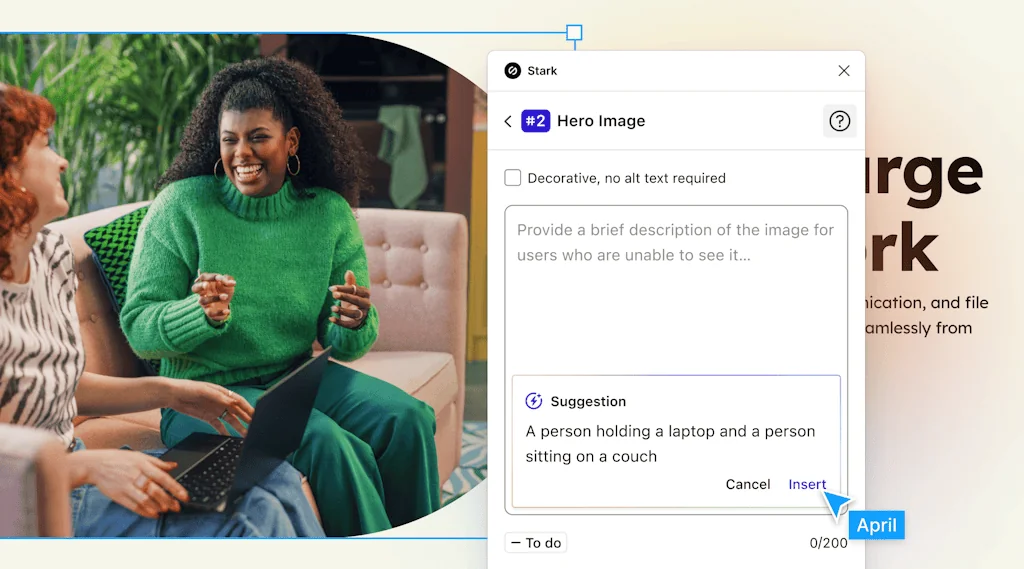The height and width of the screenshot is (569, 1024).
Task: Click the selection handle above the image
Action: coord(574,33)
